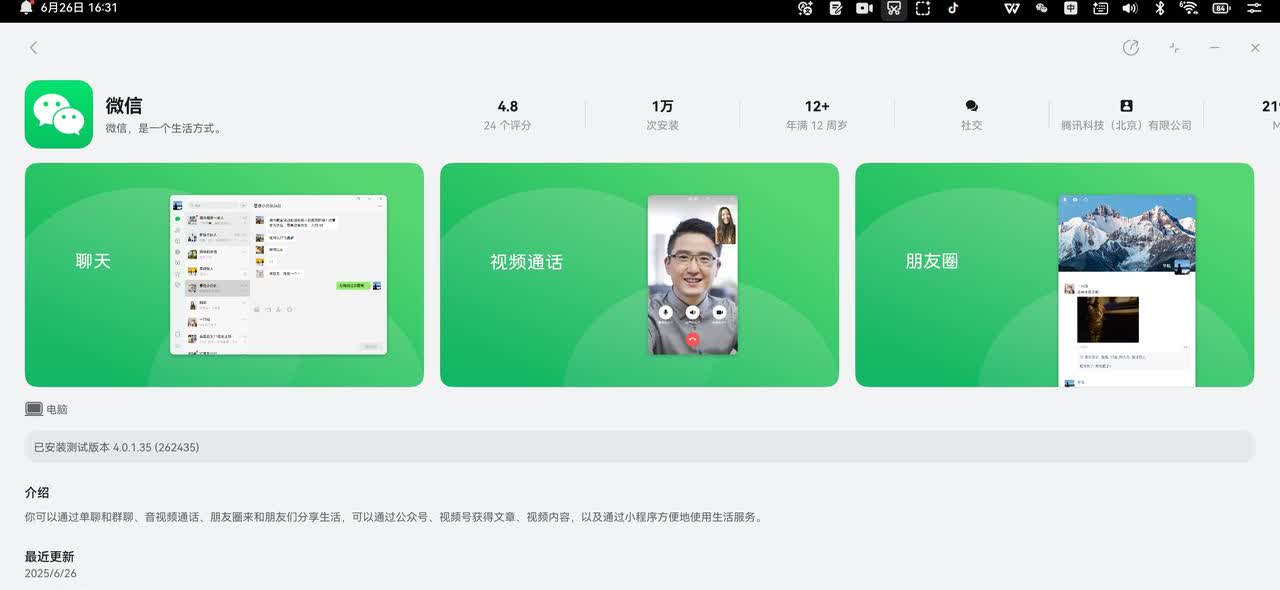Open the WeChat tray icon
The width and height of the screenshot is (1280, 590).
[x=1041, y=8]
